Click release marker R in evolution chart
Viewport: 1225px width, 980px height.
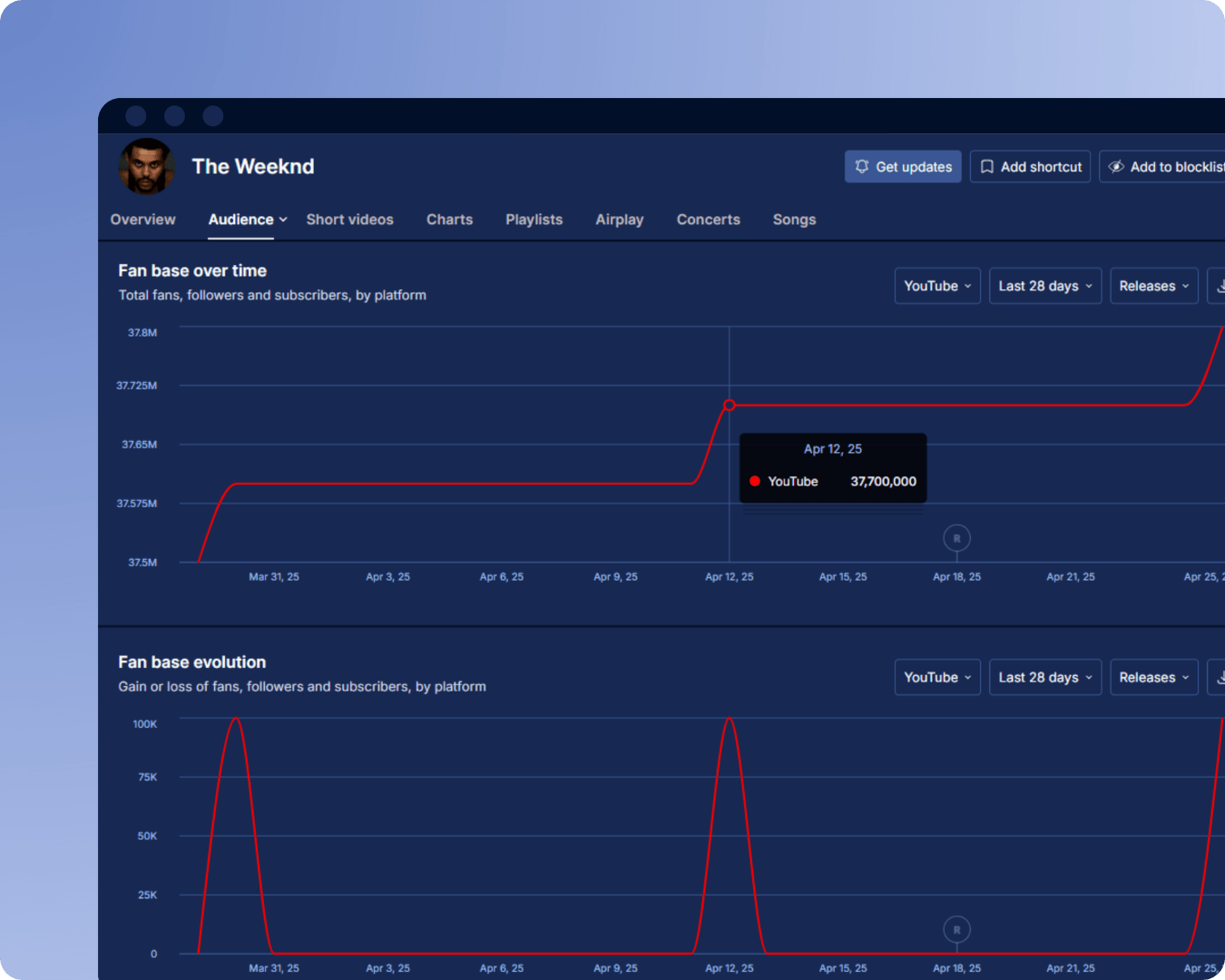(x=956, y=930)
